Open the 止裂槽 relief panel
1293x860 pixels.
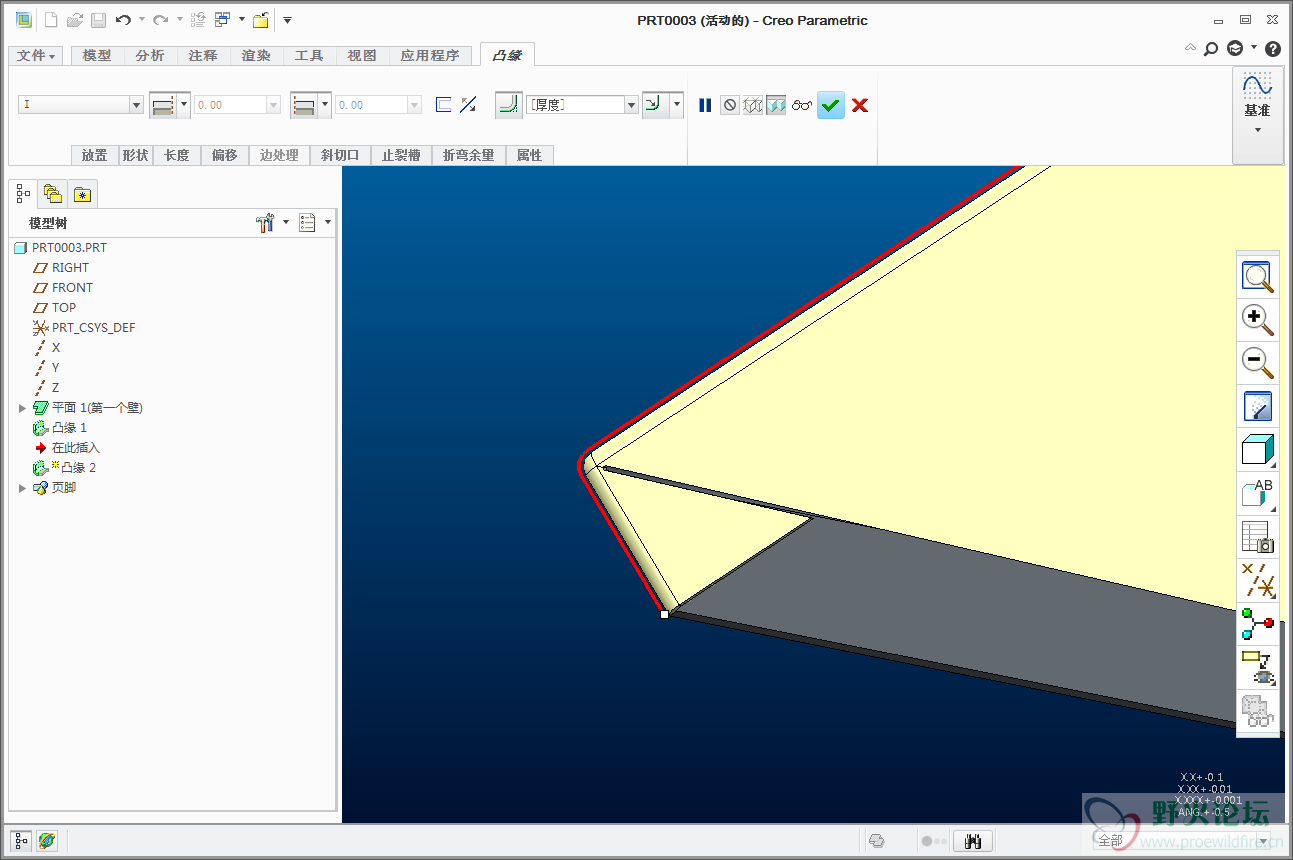pyautogui.click(x=401, y=155)
